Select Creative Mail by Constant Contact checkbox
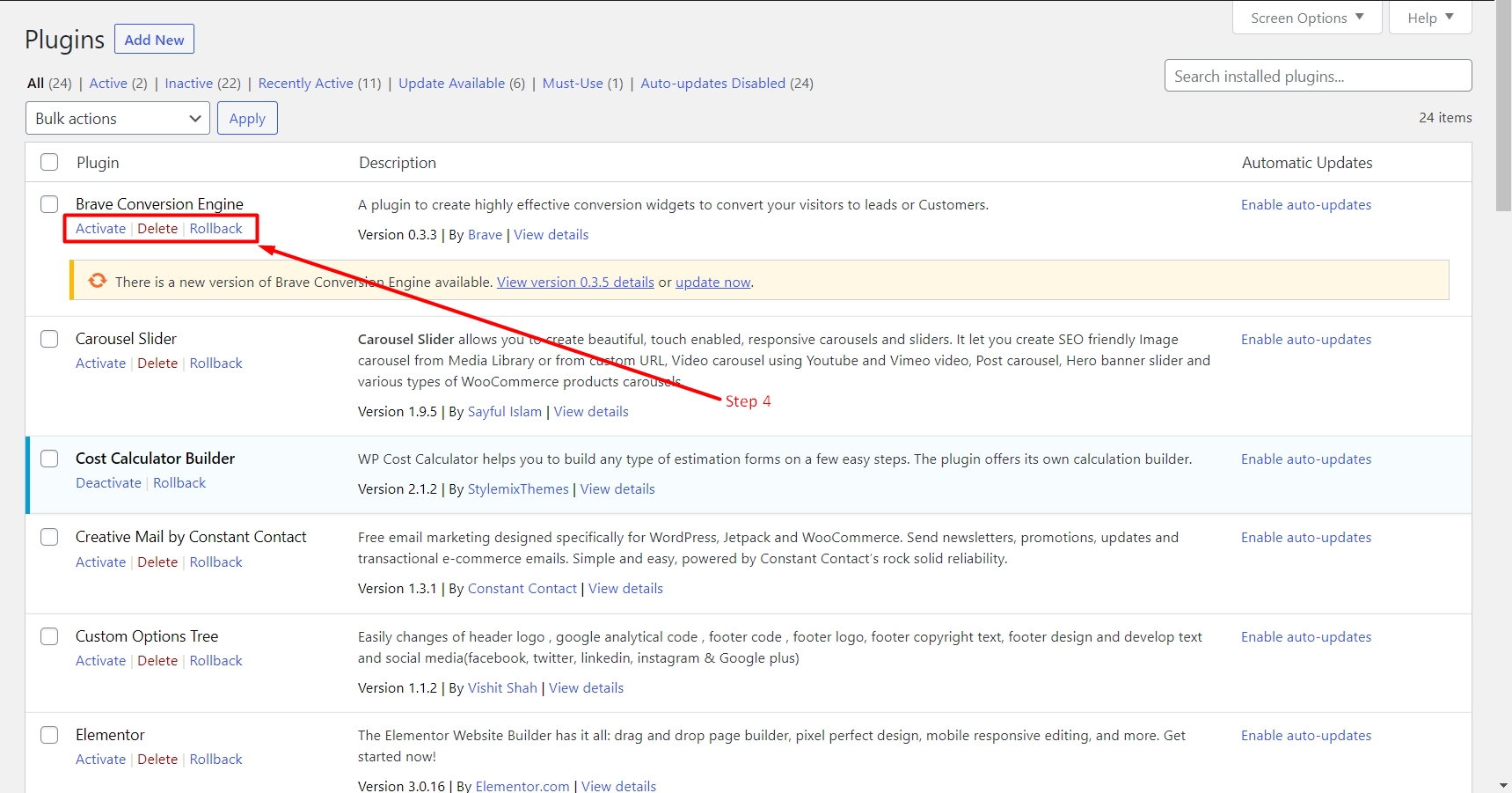This screenshot has height=793, width=1512. [x=49, y=537]
